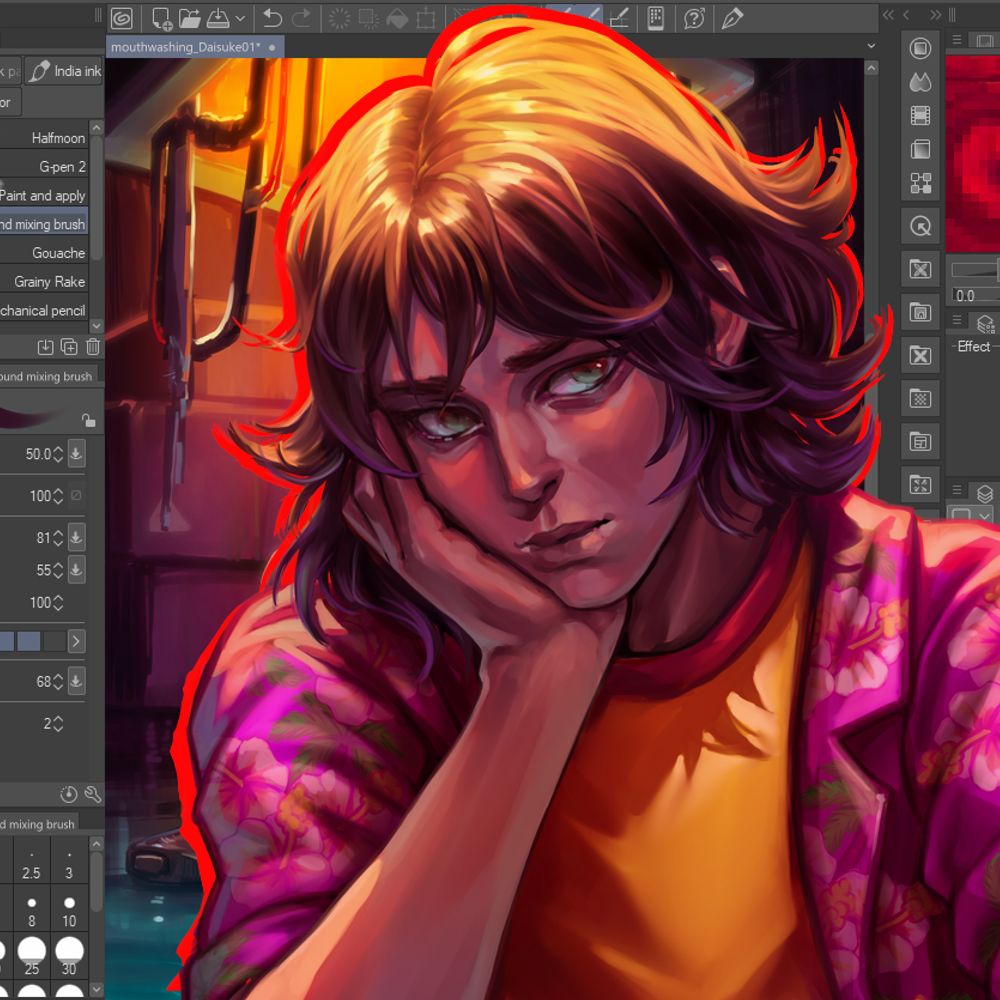The height and width of the screenshot is (1000, 1000).
Task: Adjust the stepper next to value 50.0
Action: click(x=58, y=454)
